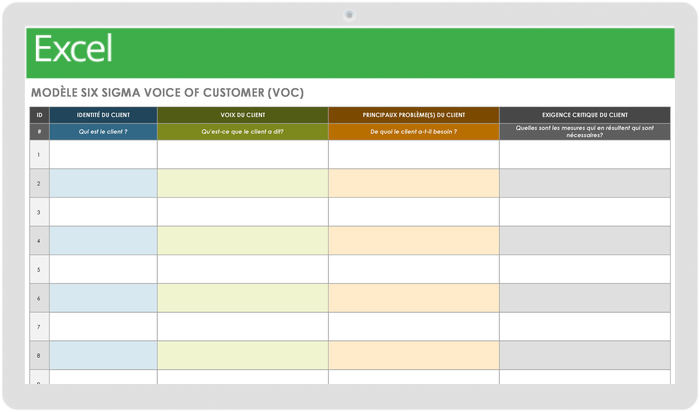Select row 2 gray Exigence critique cell
The height and width of the screenshot is (412, 700).
pos(585,183)
